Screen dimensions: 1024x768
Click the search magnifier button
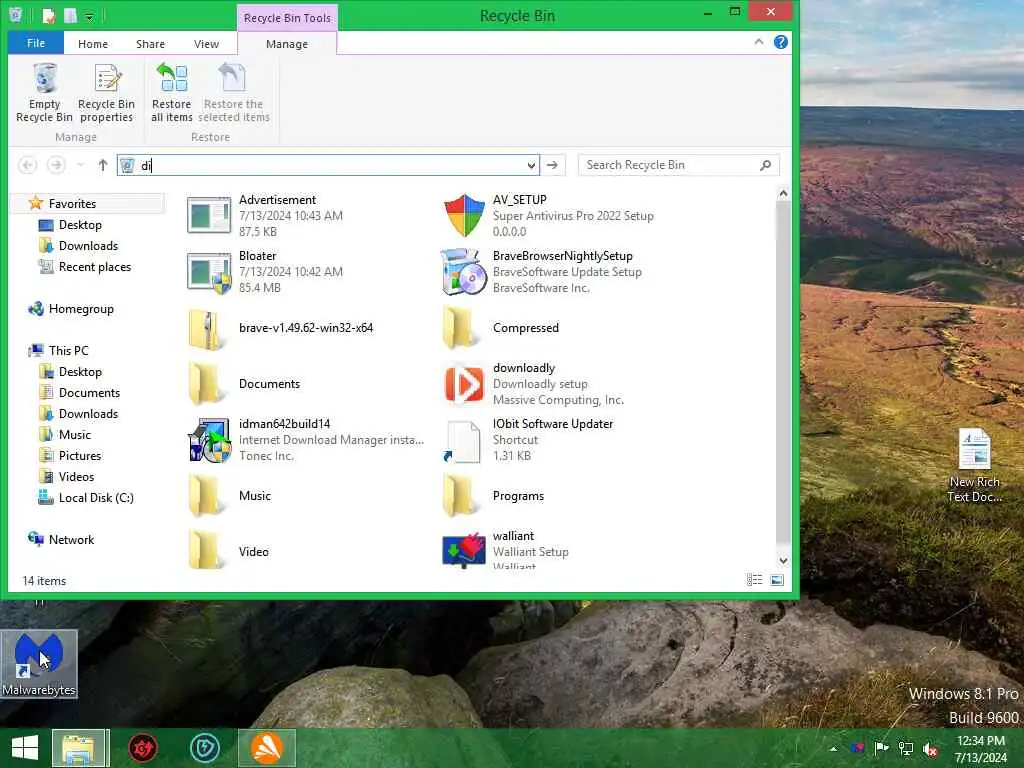pos(765,165)
